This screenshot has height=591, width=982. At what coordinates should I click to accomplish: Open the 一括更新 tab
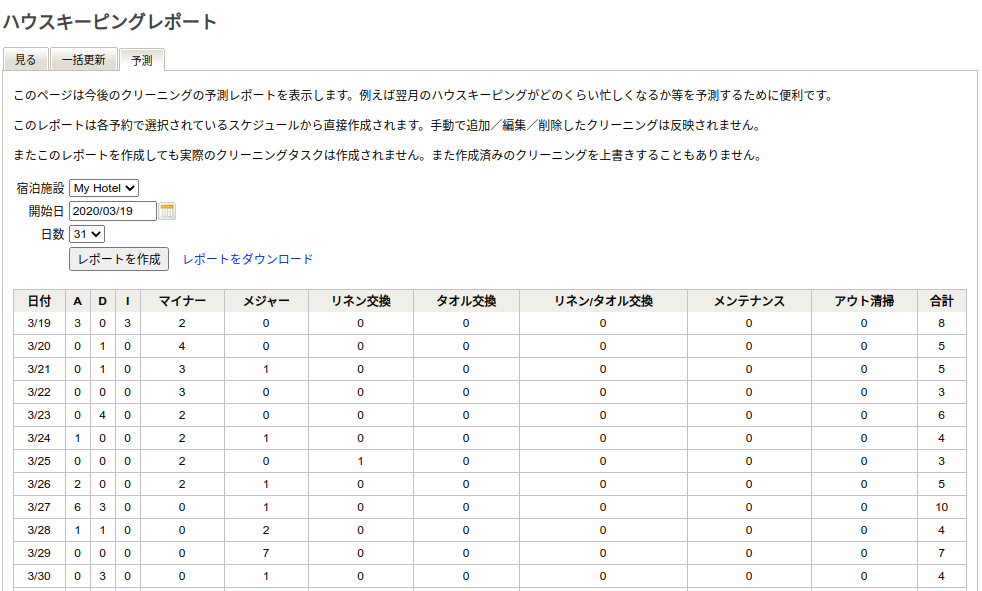click(83, 60)
